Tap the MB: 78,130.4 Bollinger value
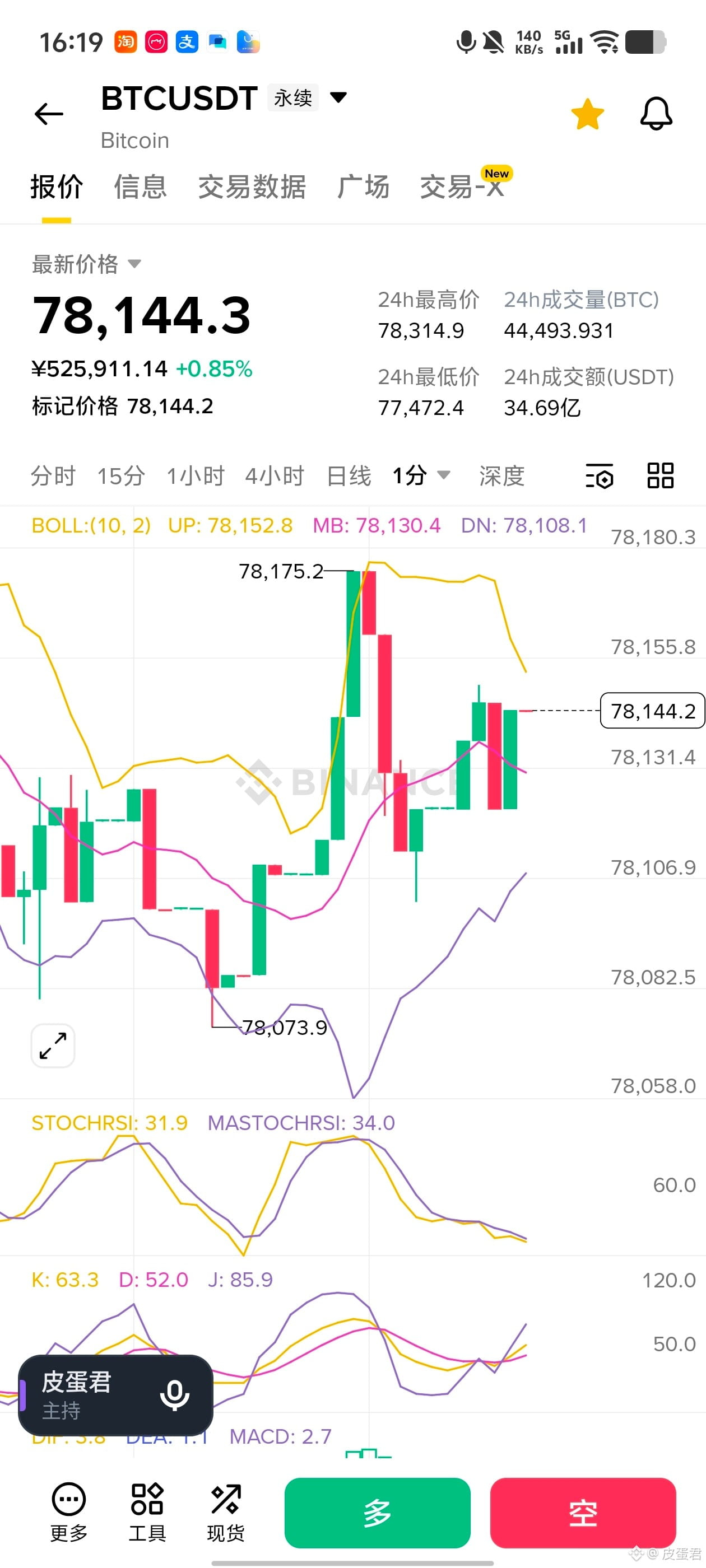The height and width of the screenshot is (1568, 706). point(377,525)
